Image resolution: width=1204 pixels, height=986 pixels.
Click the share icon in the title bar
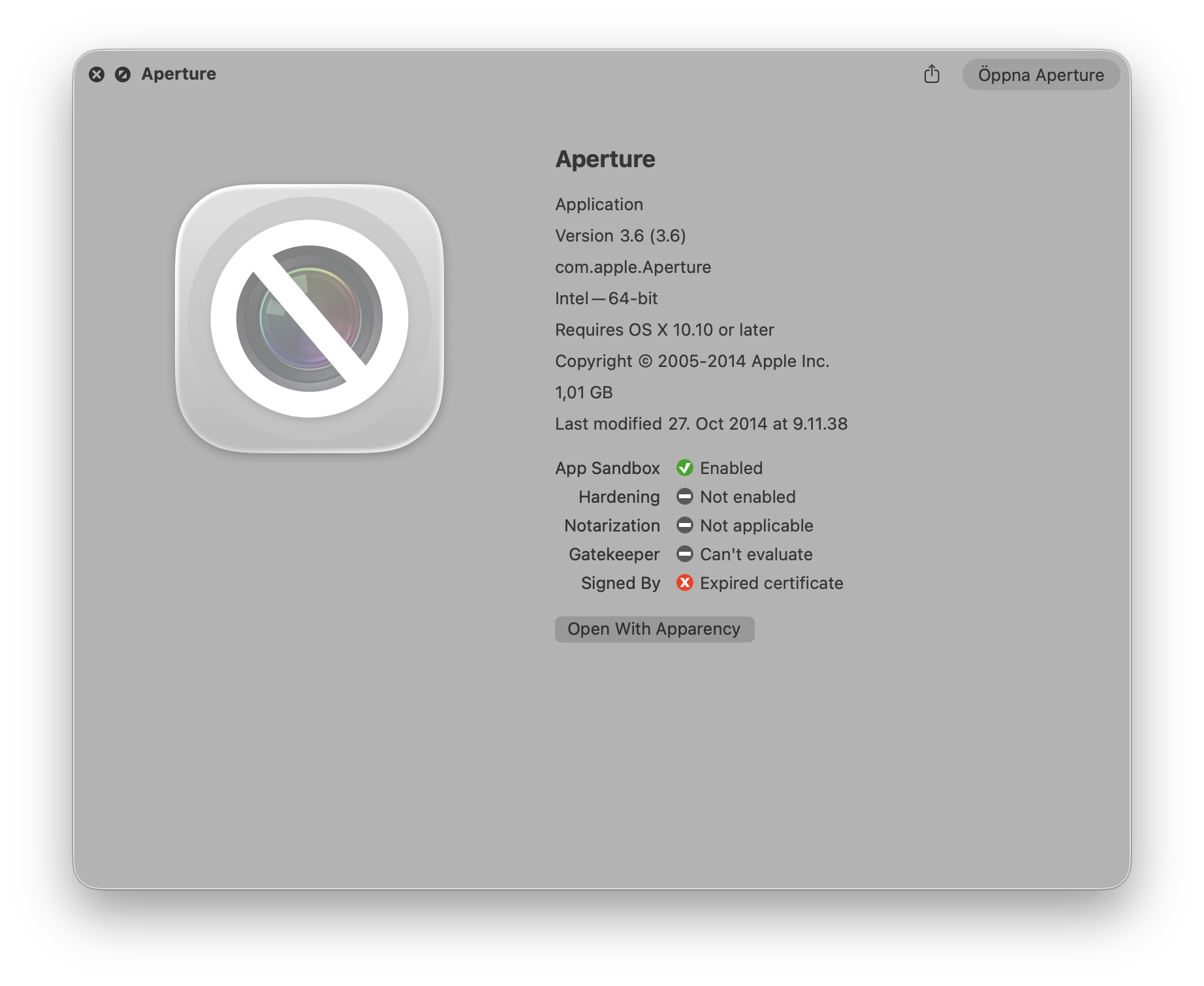[932, 74]
